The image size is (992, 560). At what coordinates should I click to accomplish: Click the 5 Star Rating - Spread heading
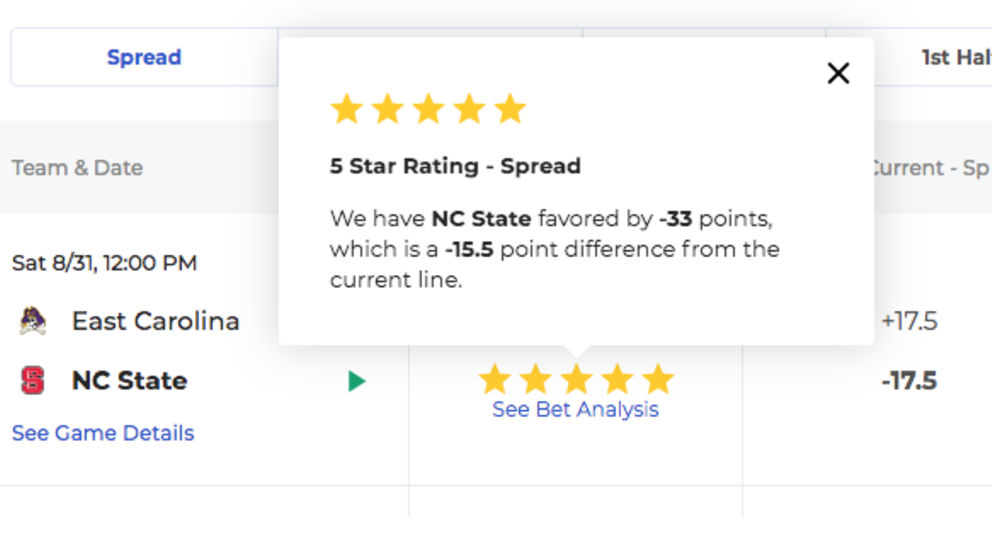click(456, 166)
